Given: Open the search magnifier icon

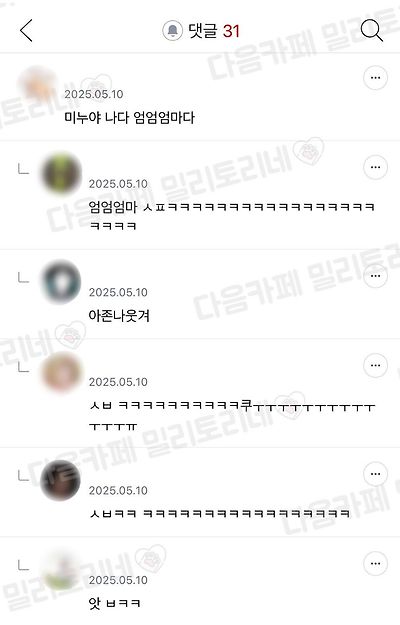Looking at the screenshot, I should click(372, 30).
